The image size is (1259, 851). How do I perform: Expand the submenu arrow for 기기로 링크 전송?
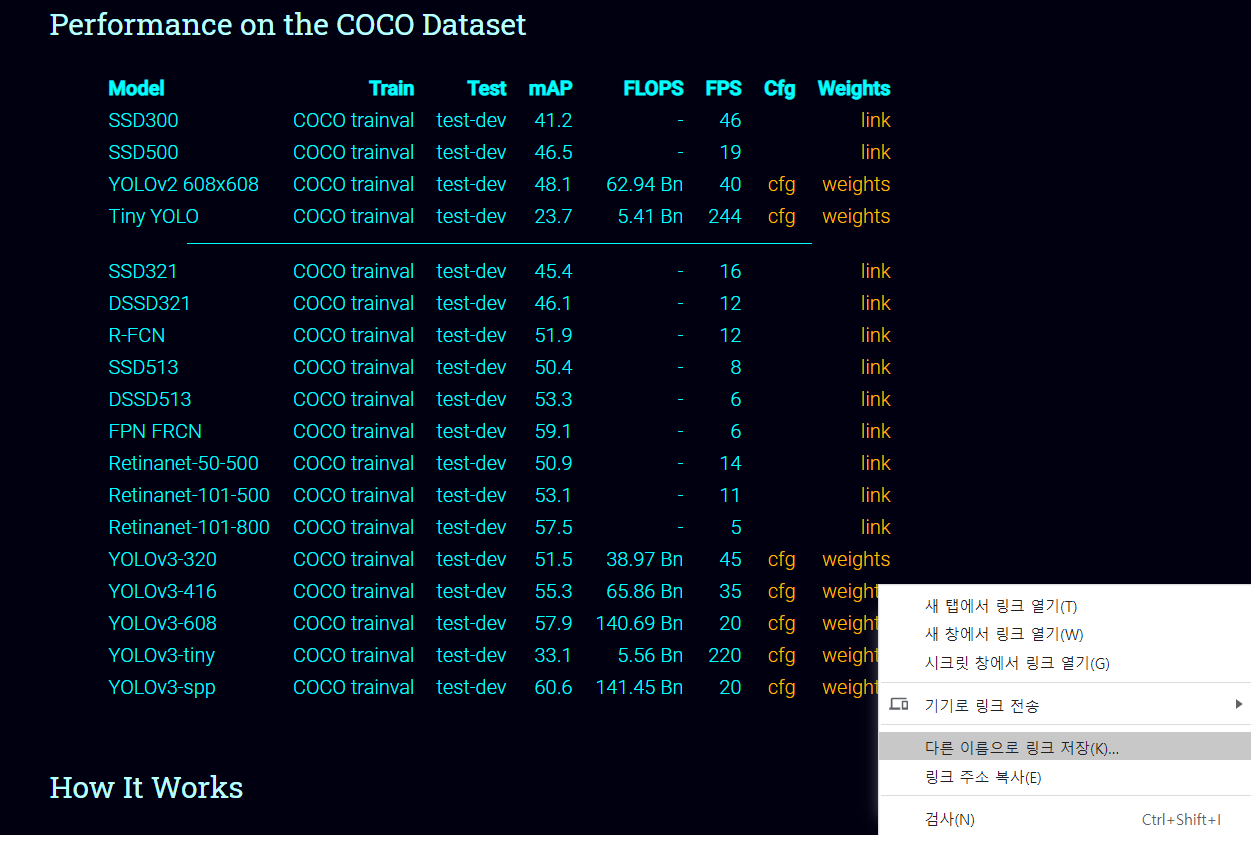coord(1239,704)
